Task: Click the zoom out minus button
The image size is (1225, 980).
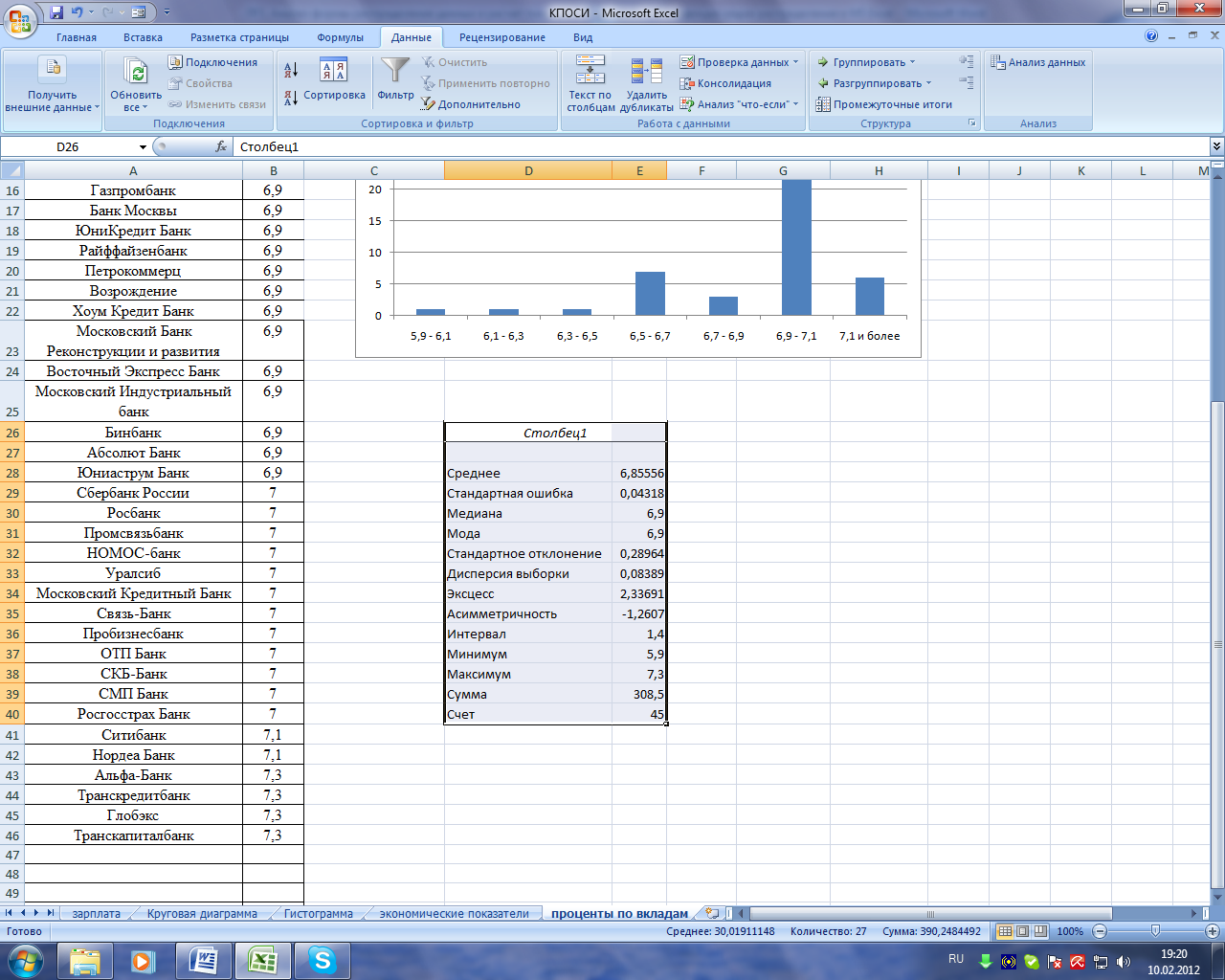Action: click(x=1100, y=931)
